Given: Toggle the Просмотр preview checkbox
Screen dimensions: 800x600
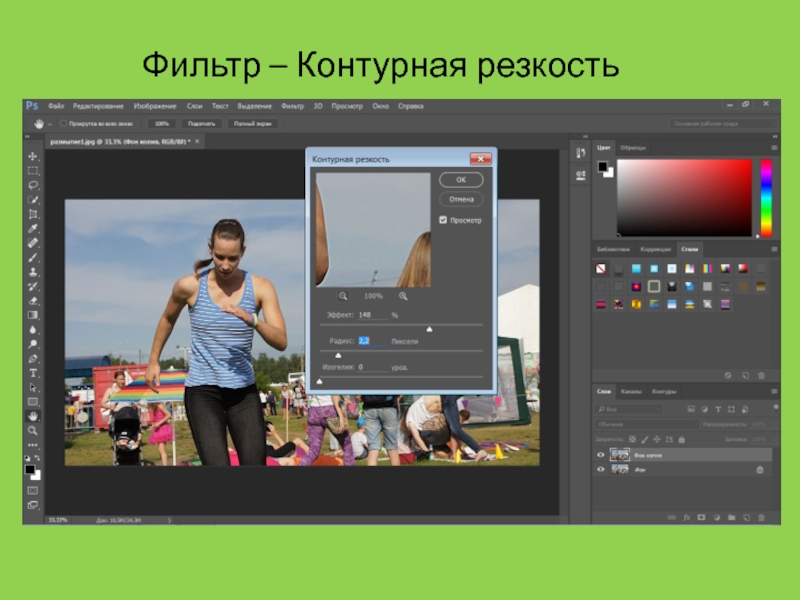Looking at the screenshot, I should [443, 220].
